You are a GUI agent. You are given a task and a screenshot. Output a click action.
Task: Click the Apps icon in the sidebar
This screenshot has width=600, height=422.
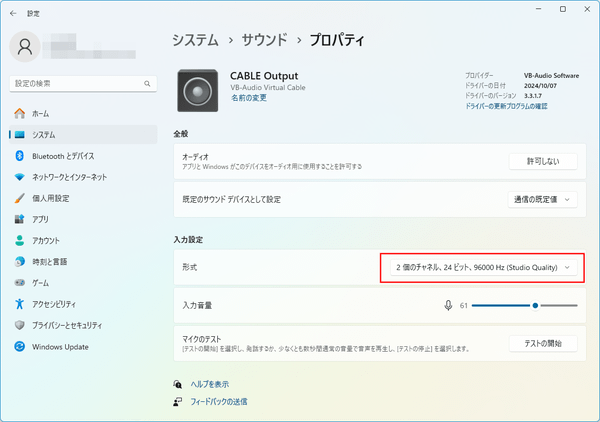pyautogui.click(x=20, y=219)
